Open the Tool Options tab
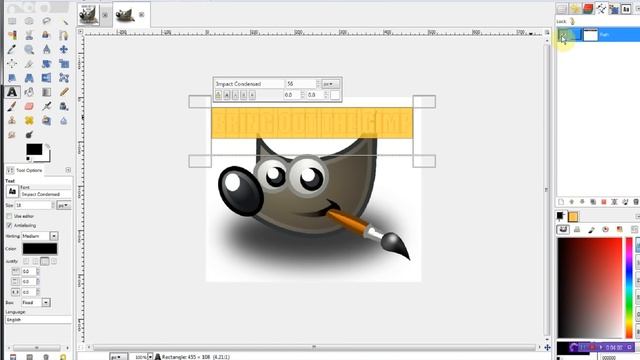The width and height of the screenshot is (640, 360). (25, 170)
